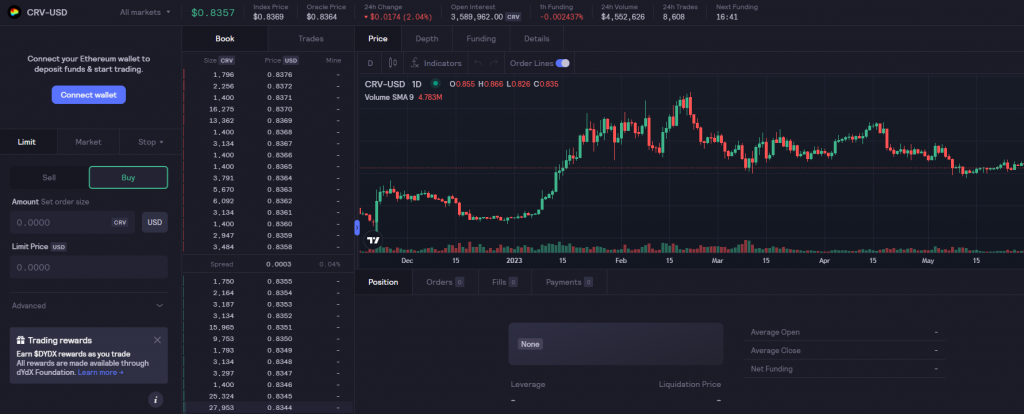This screenshot has height=414, width=1024.
Task: Select the candlestick chart style icon
Action: pos(392,63)
